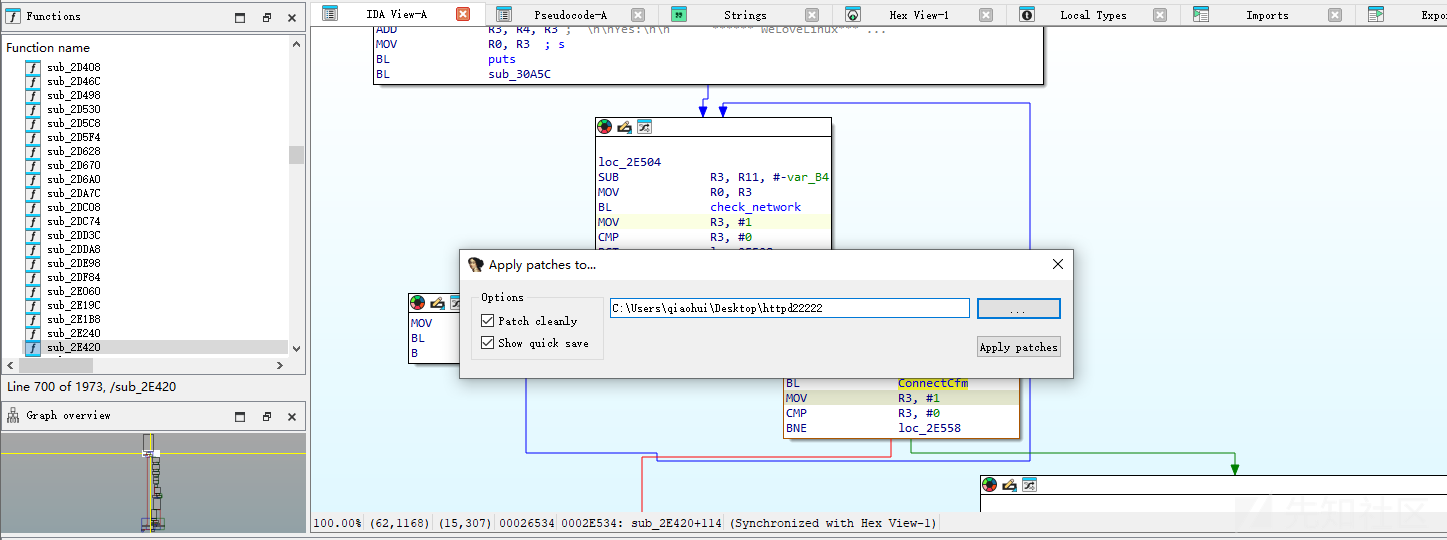This screenshot has width=1447, height=540.
Task: Click the Strings tab icon
Action: [x=679, y=14]
